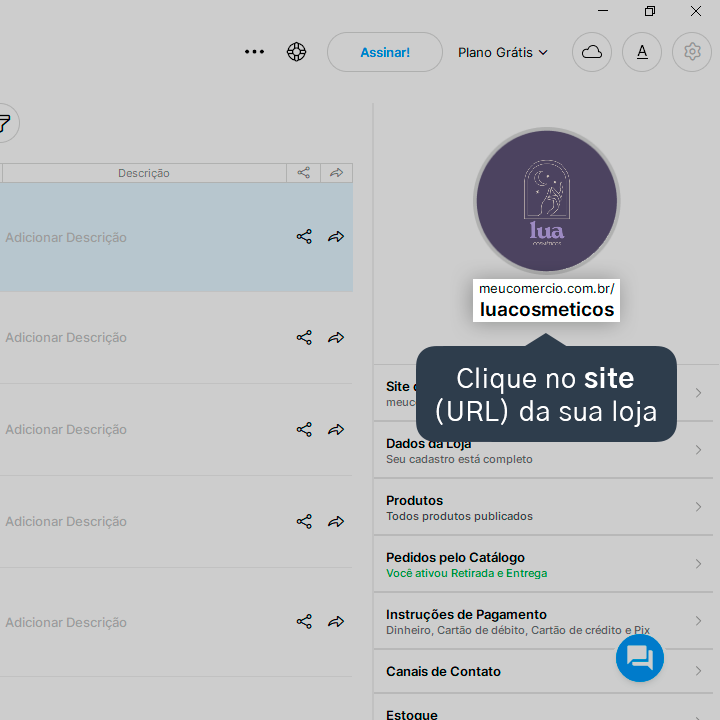This screenshot has height=720, width=720.
Task: Click the underlined A account icon
Action: coord(641,52)
